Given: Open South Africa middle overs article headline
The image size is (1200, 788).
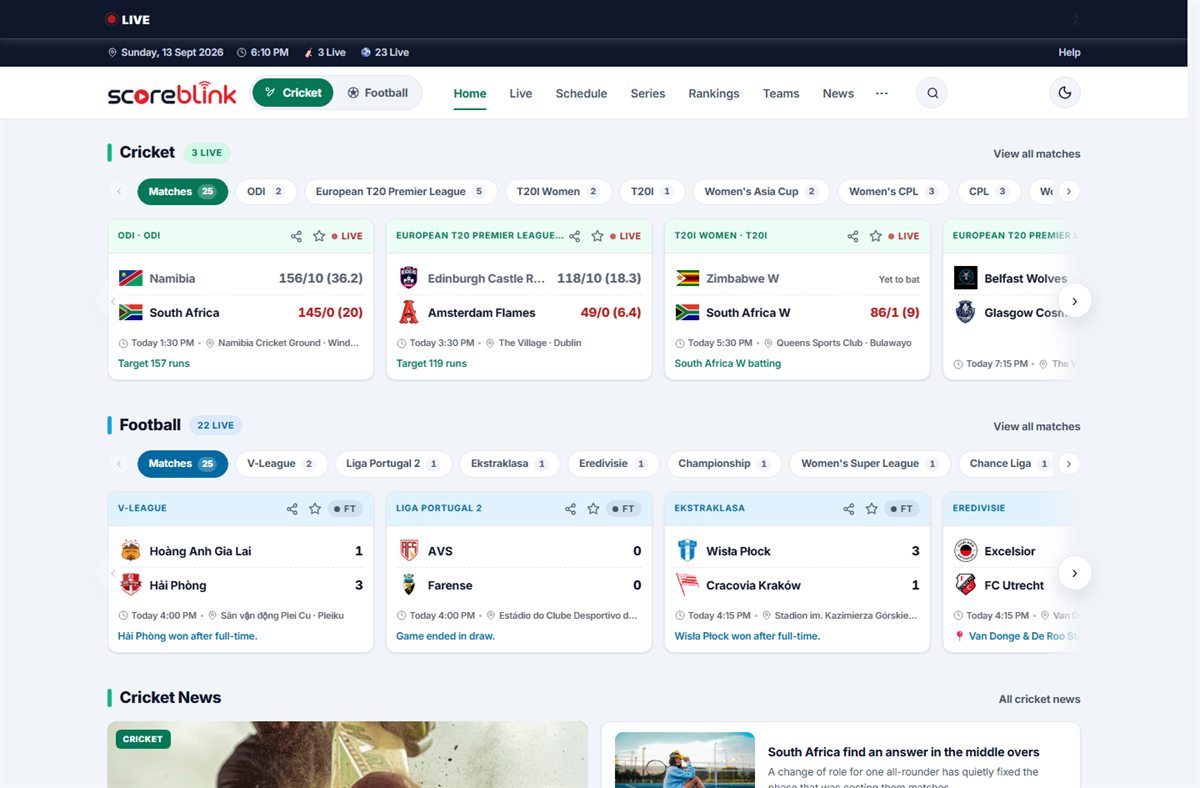Looking at the screenshot, I should [x=903, y=752].
